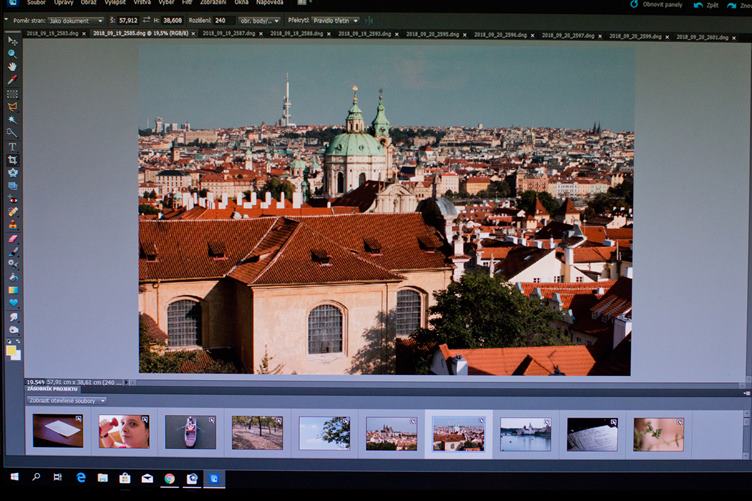Click the Rozlišení field showing 240
Viewport: 752px width, 501px height.
pyautogui.click(x=224, y=21)
